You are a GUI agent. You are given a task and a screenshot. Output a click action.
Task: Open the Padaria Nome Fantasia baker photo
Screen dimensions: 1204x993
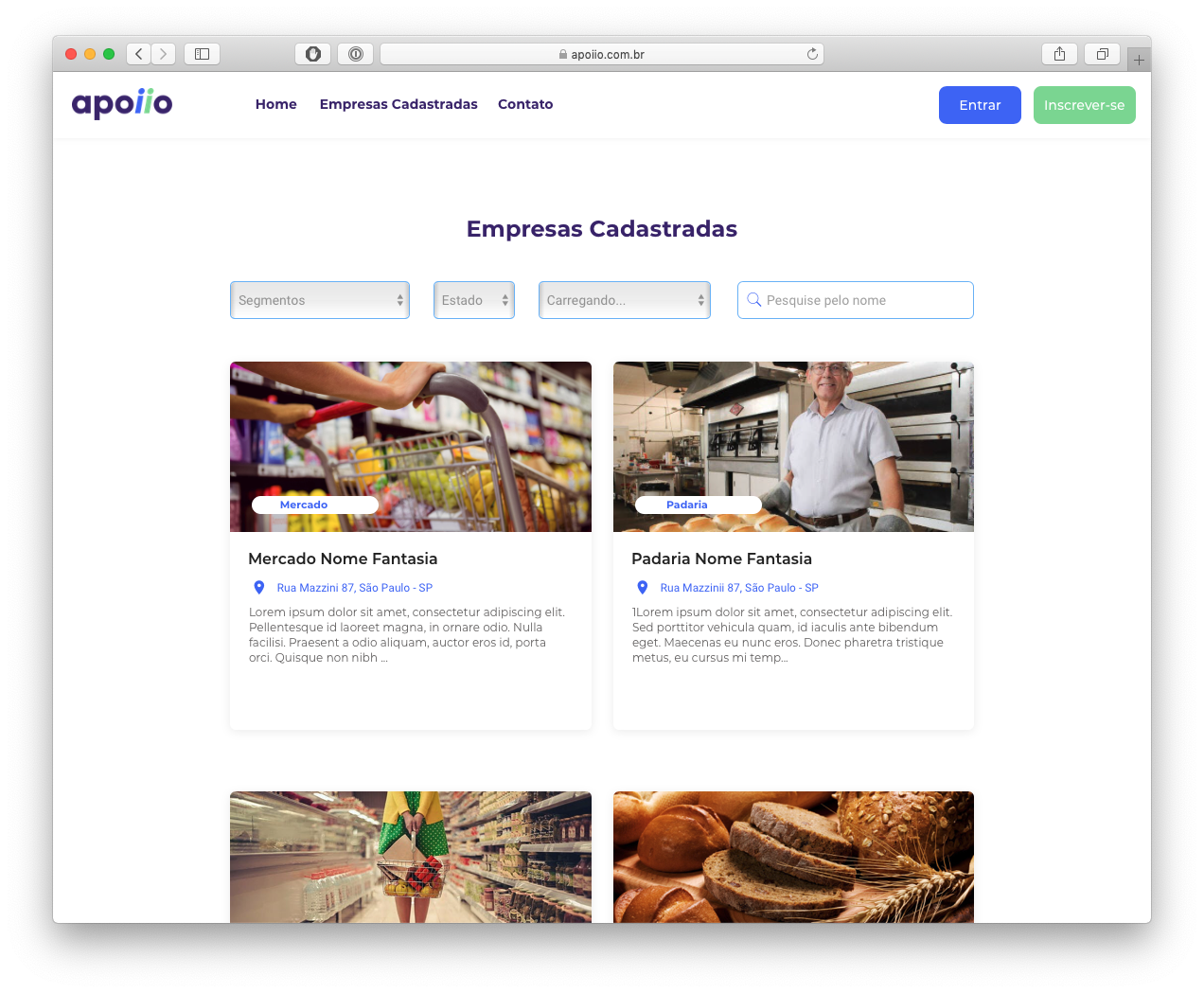click(793, 447)
